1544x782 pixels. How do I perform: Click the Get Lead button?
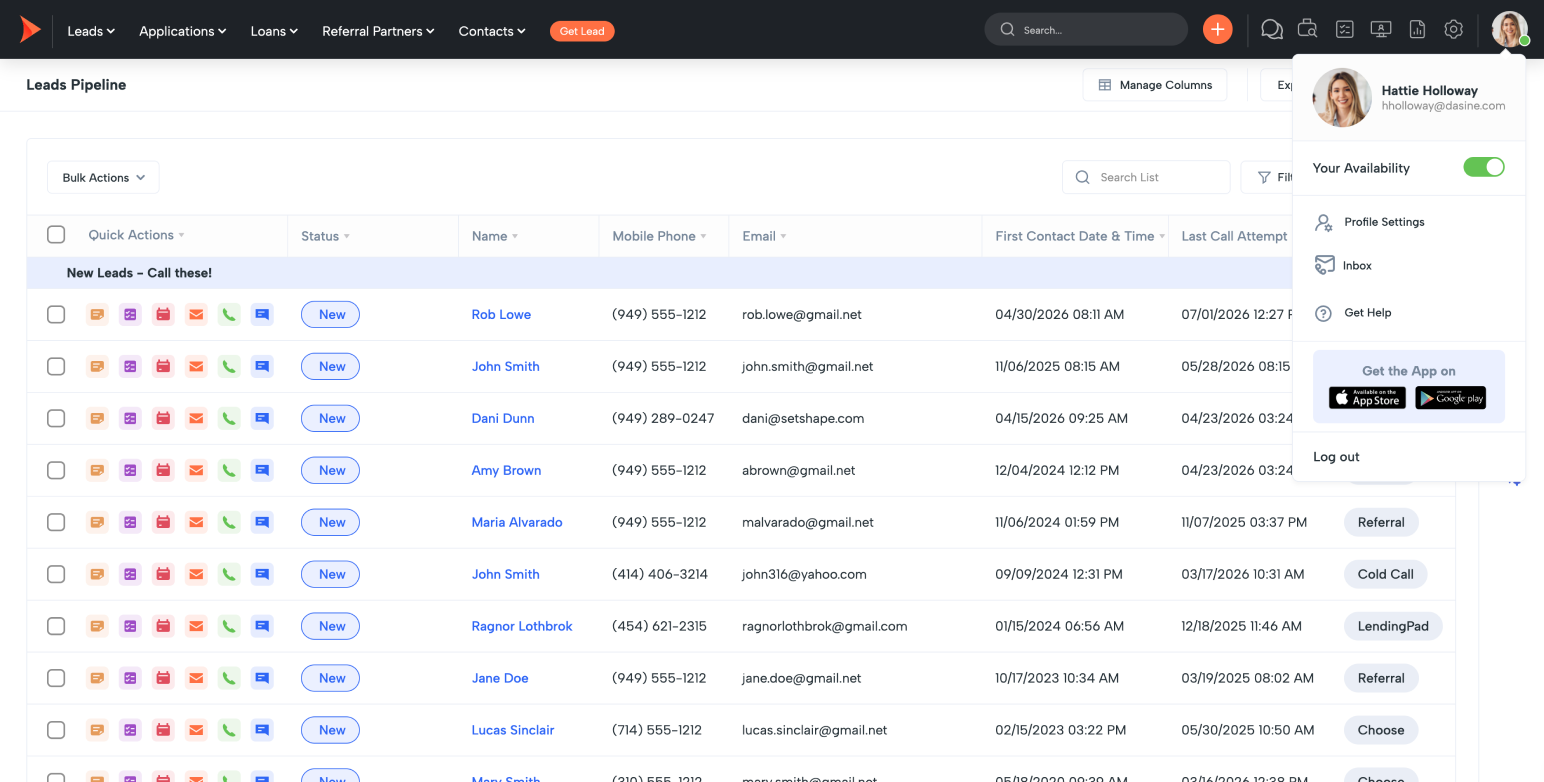pos(582,31)
